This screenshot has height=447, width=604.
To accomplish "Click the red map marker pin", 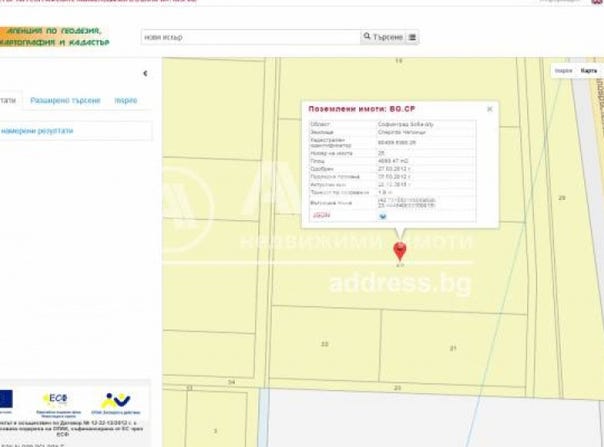I will [400, 252].
